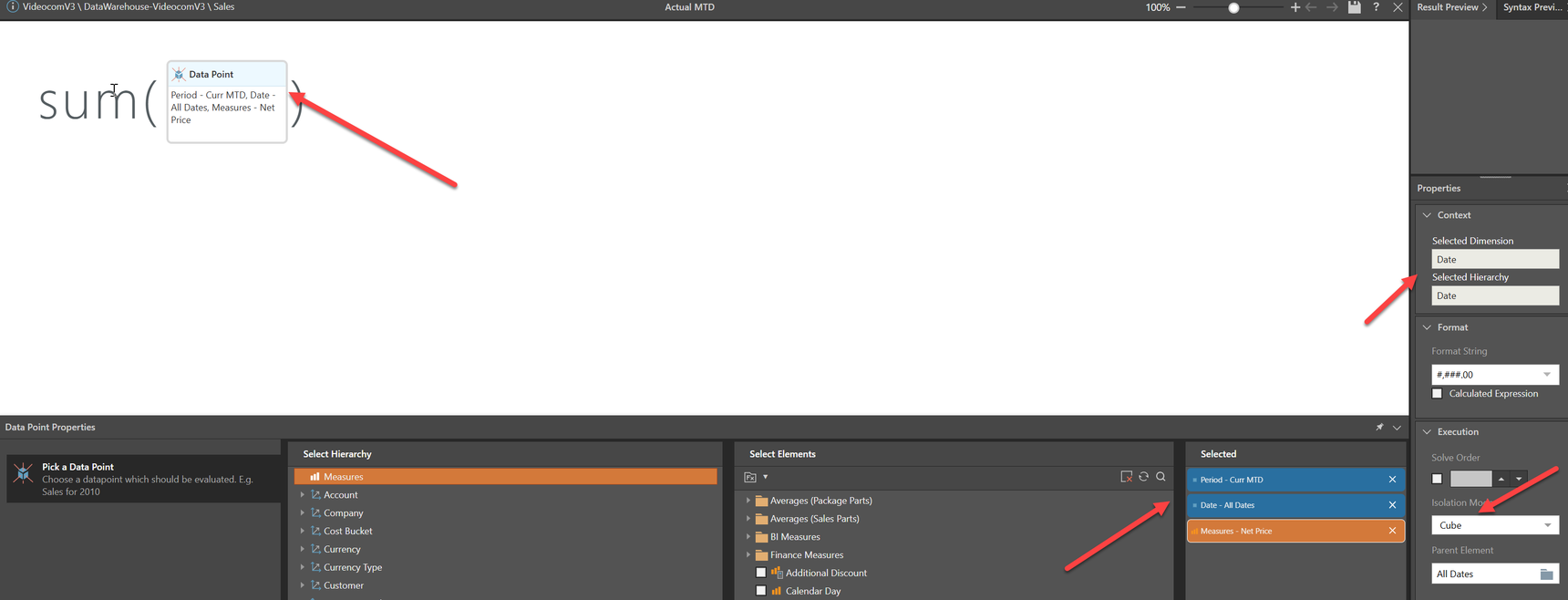Click the Finance Measures folder icon
The height and width of the screenshot is (600, 1568).
[761, 554]
